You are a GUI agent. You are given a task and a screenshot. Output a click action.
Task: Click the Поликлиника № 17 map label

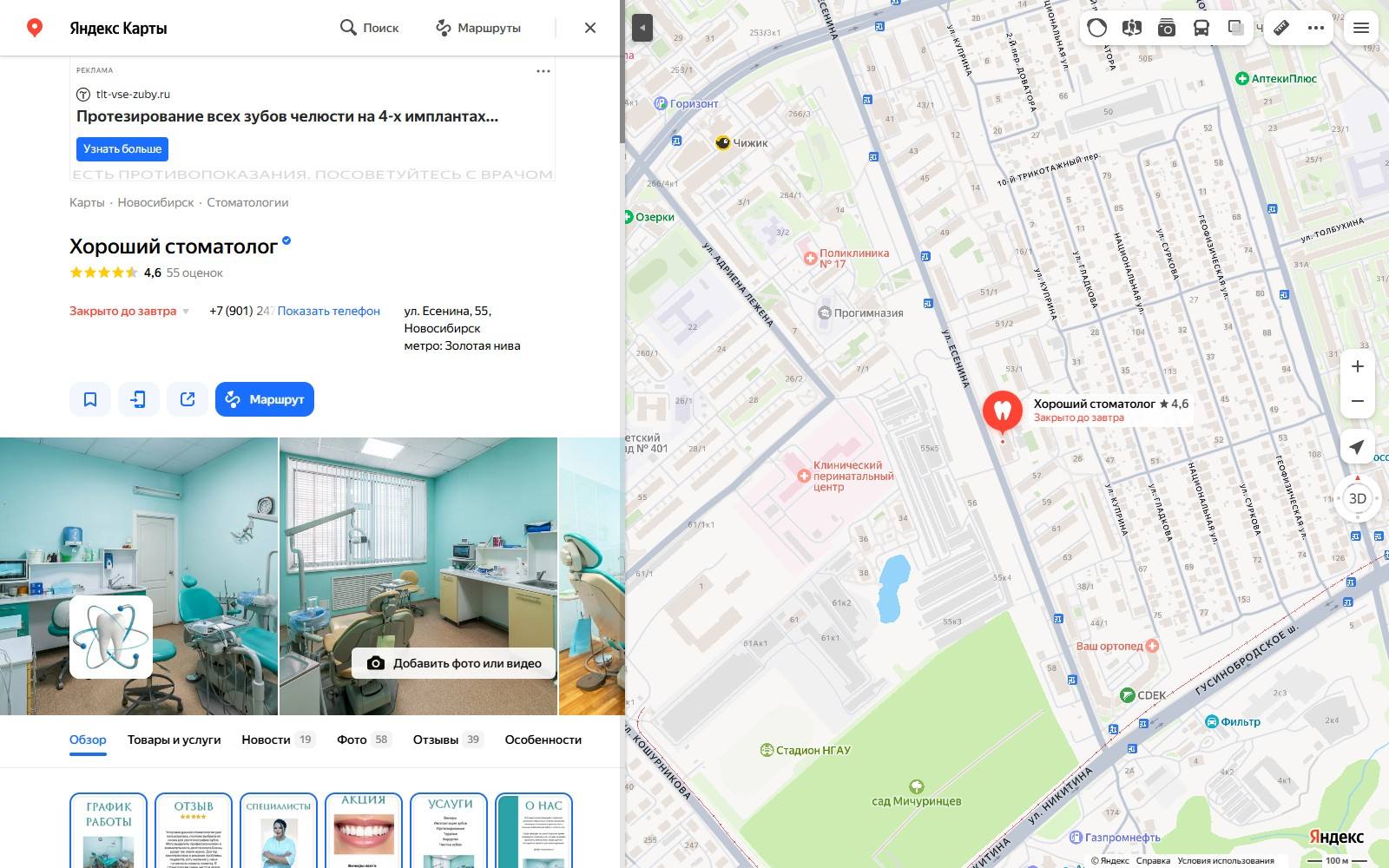coord(846,258)
